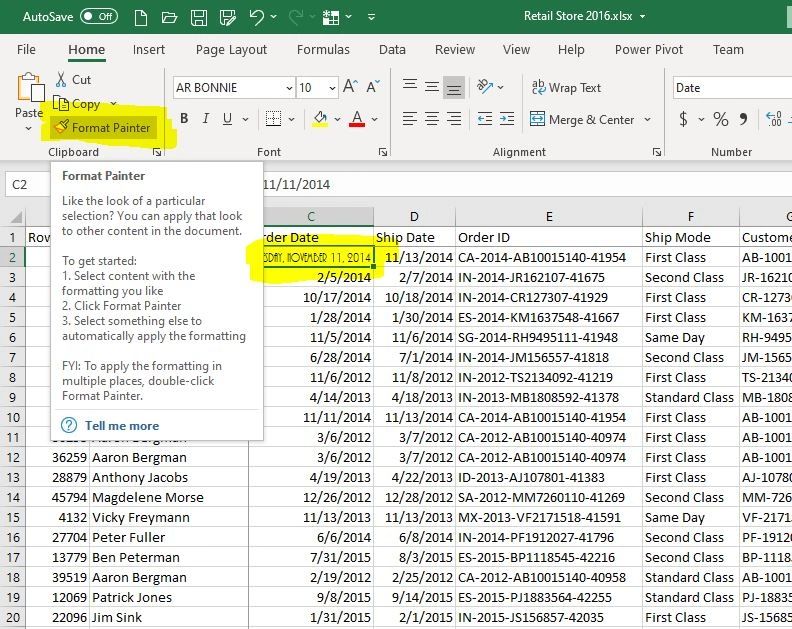Screen dimensions: 792x629
Task: Open the File tab
Action: coord(26,50)
